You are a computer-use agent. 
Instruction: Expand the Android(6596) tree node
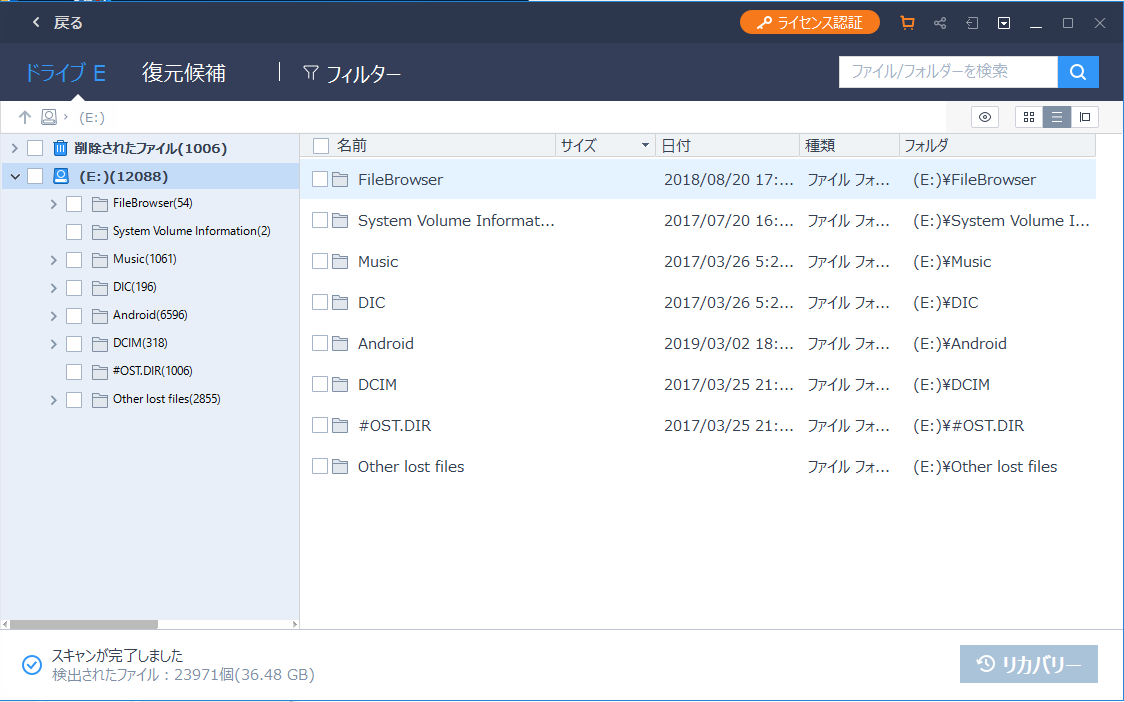pos(54,316)
